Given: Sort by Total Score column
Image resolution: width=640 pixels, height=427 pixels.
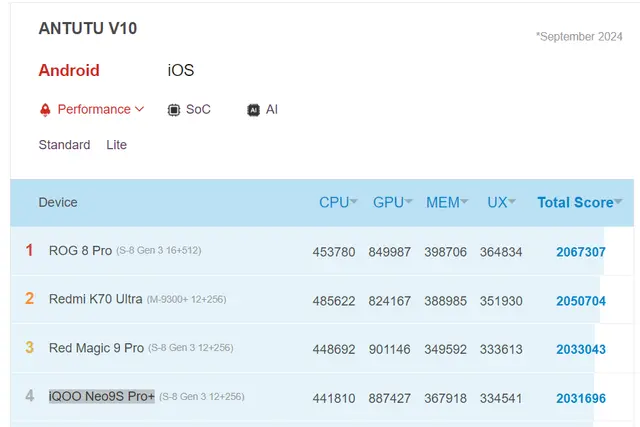Looking at the screenshot, I should [x=578, y=202].
